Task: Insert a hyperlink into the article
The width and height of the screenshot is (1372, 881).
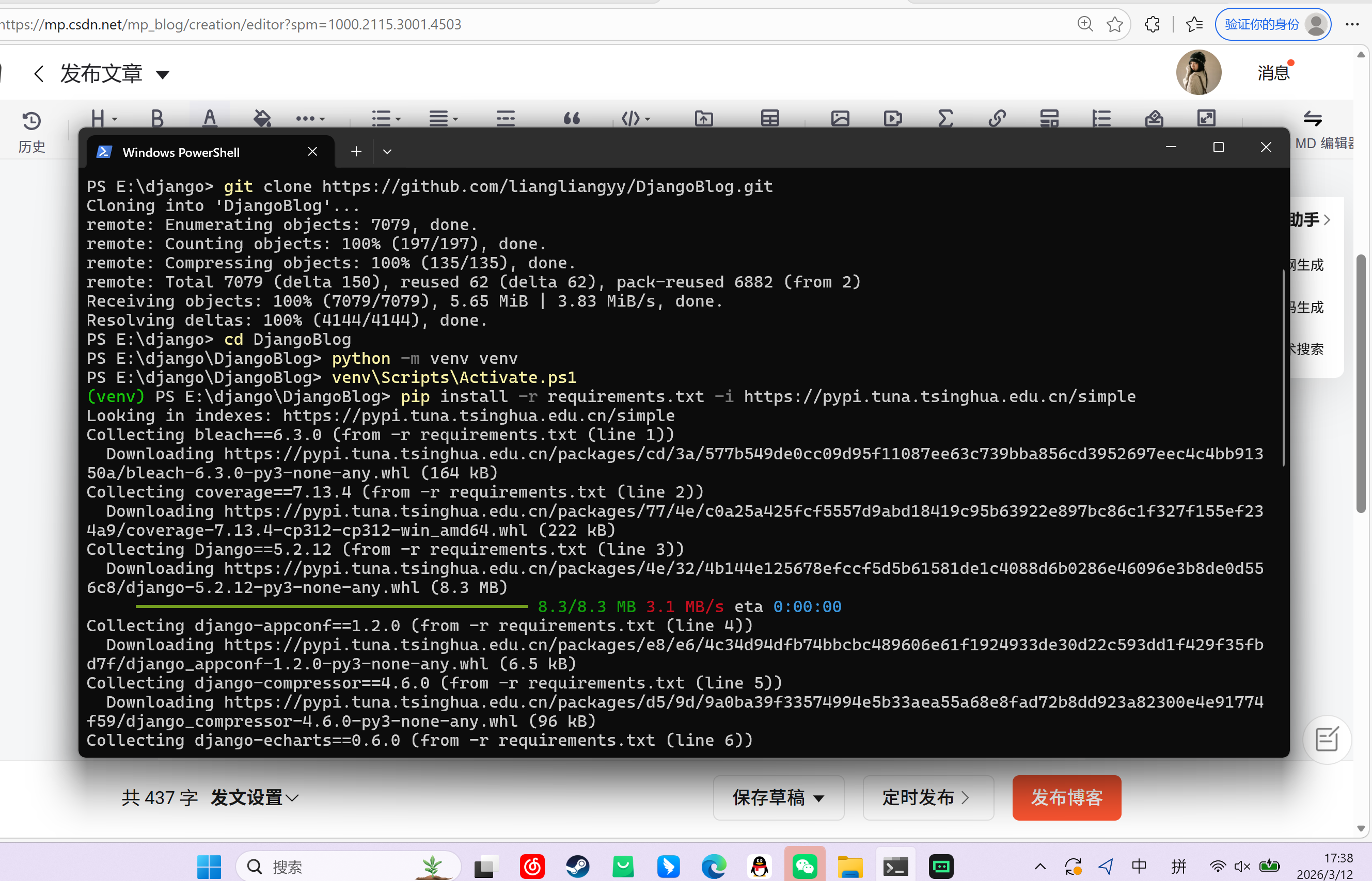Action: point(997,118)
